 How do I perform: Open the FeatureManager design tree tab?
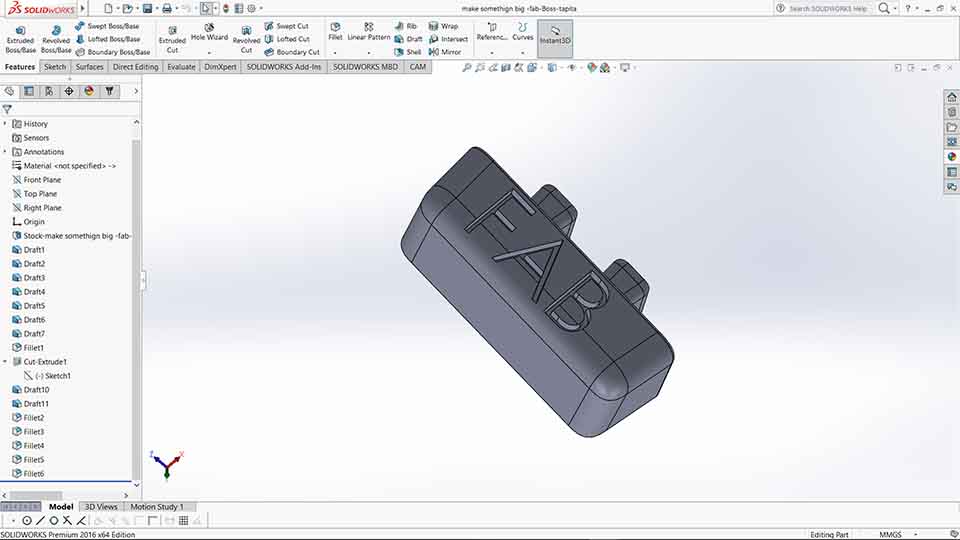click(9, 91)
